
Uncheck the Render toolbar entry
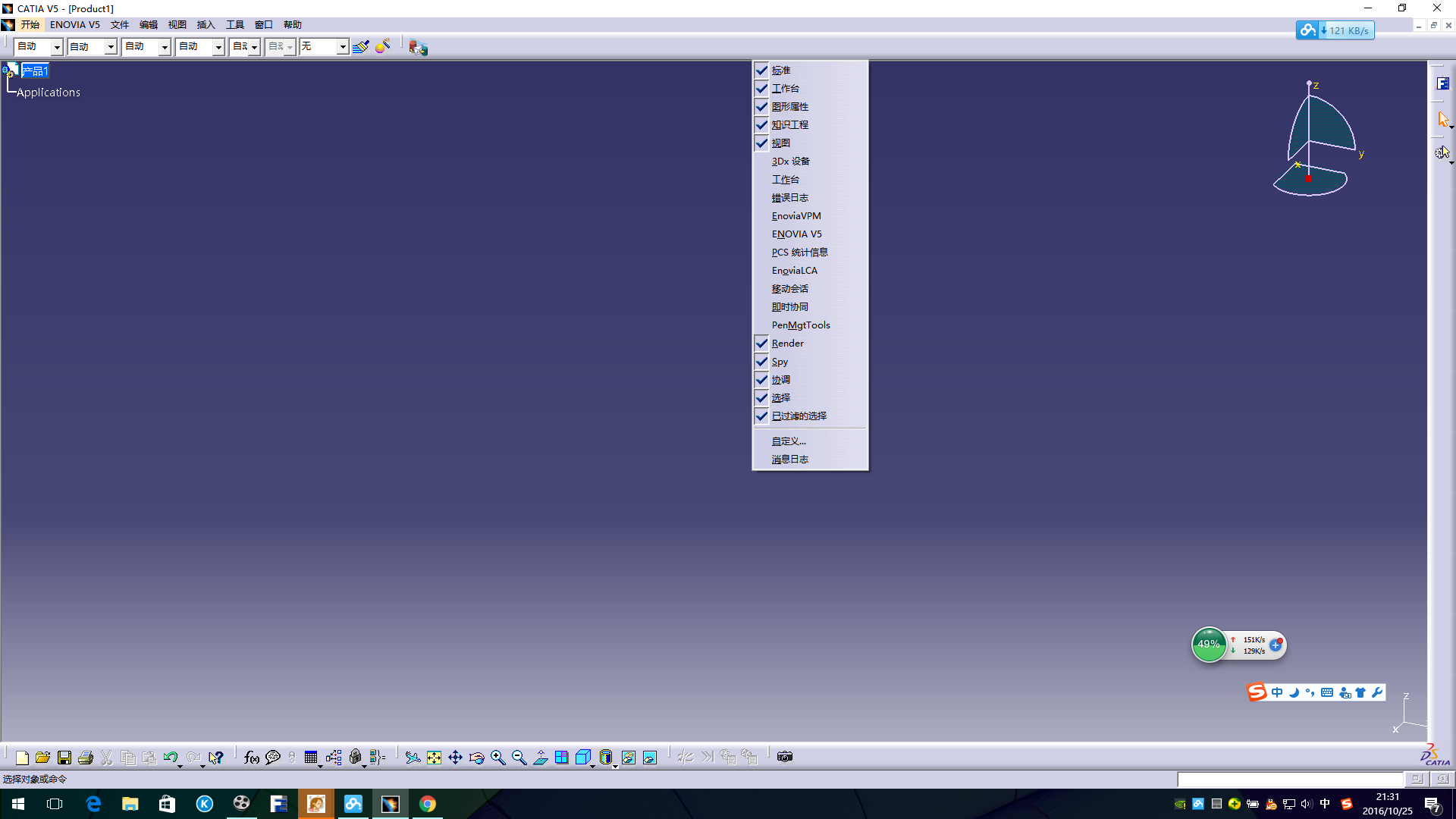[788, 344]
